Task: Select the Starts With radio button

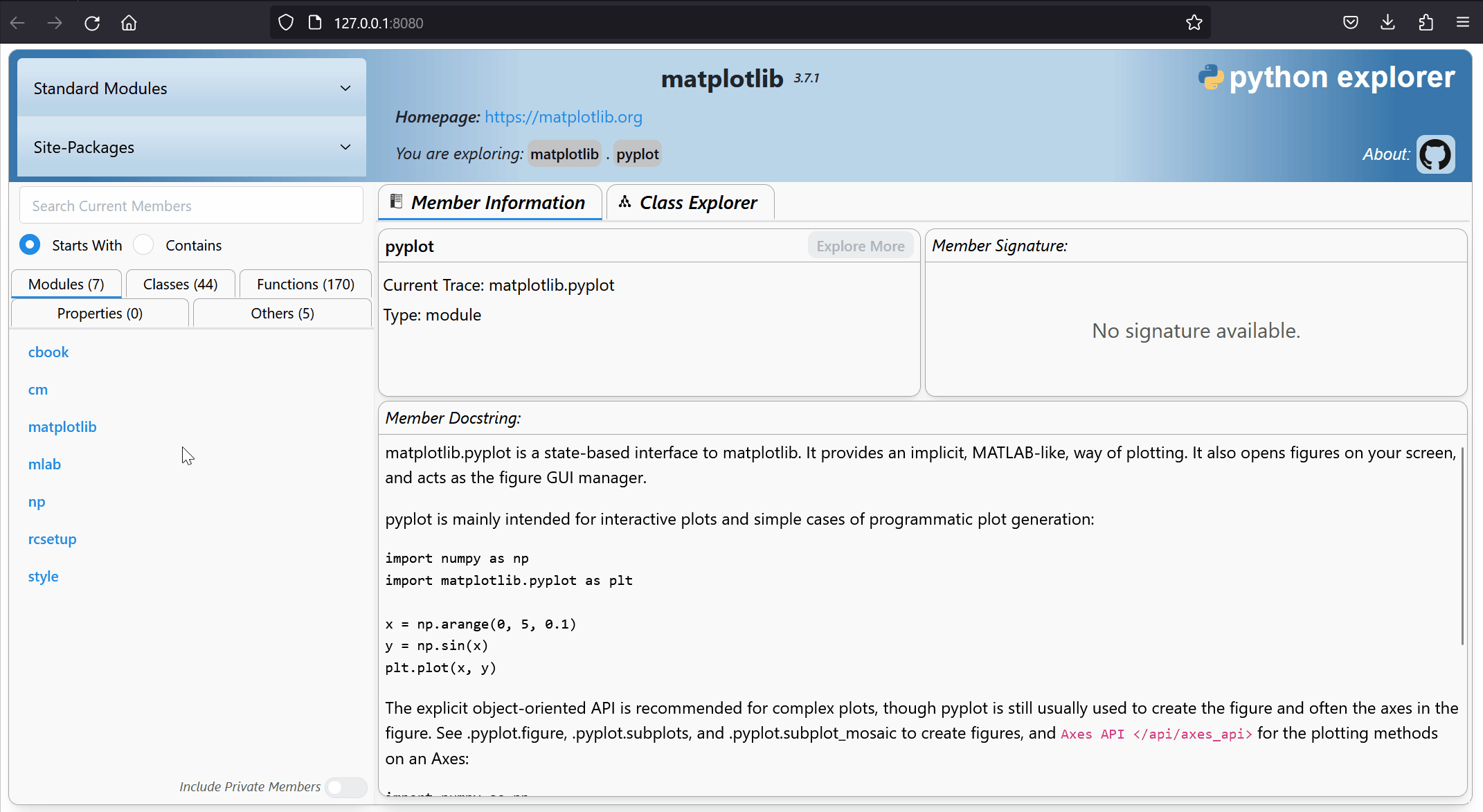Action: tap(30, 244)
